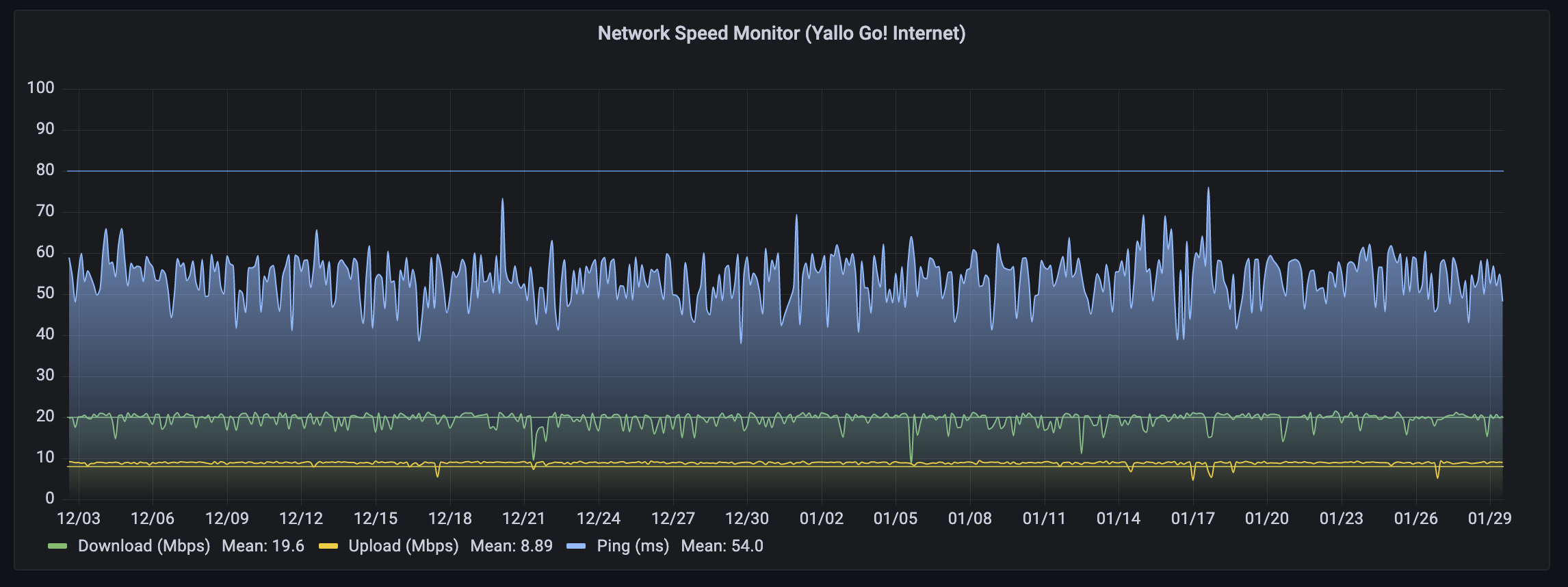Click the '40' y-axis label
Screen dimensions: 1568x587
click(45, 334)
